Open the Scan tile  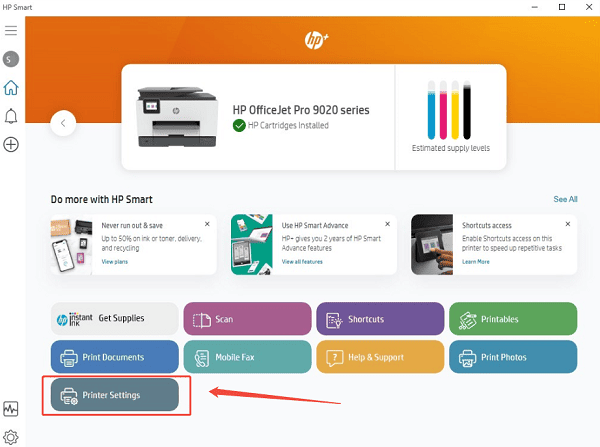[x=247, y=319]
